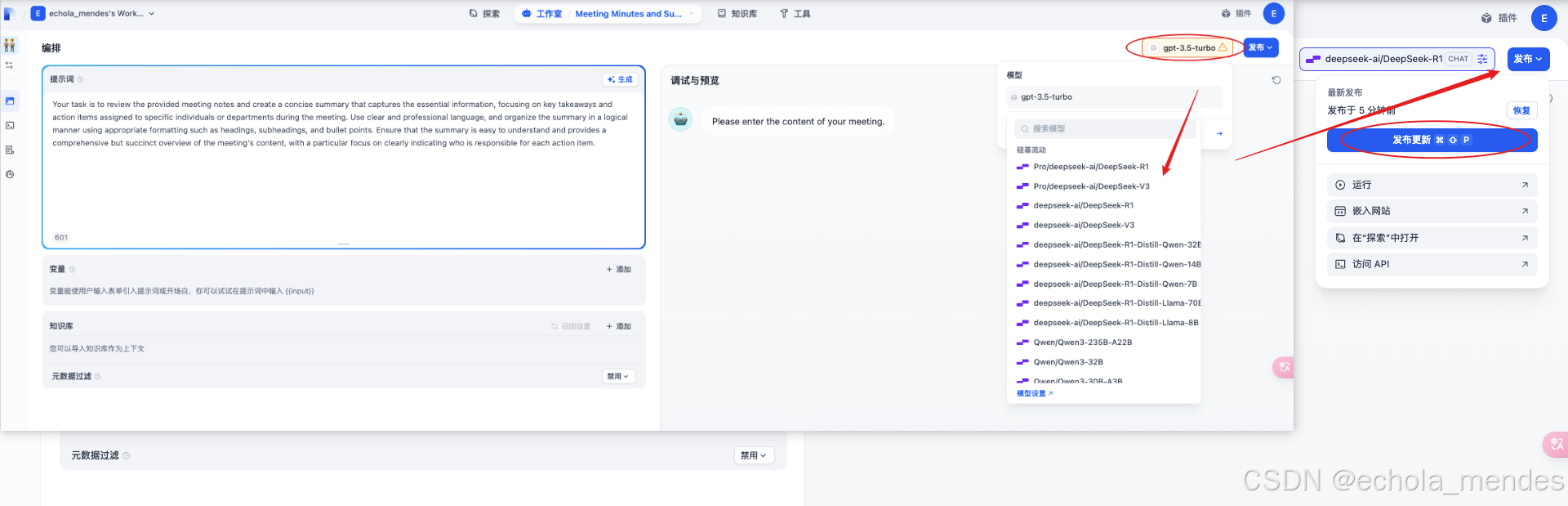Click the user avatar E in front window
Screen dimensions: 1568x506
click(x=1273, y=14)
